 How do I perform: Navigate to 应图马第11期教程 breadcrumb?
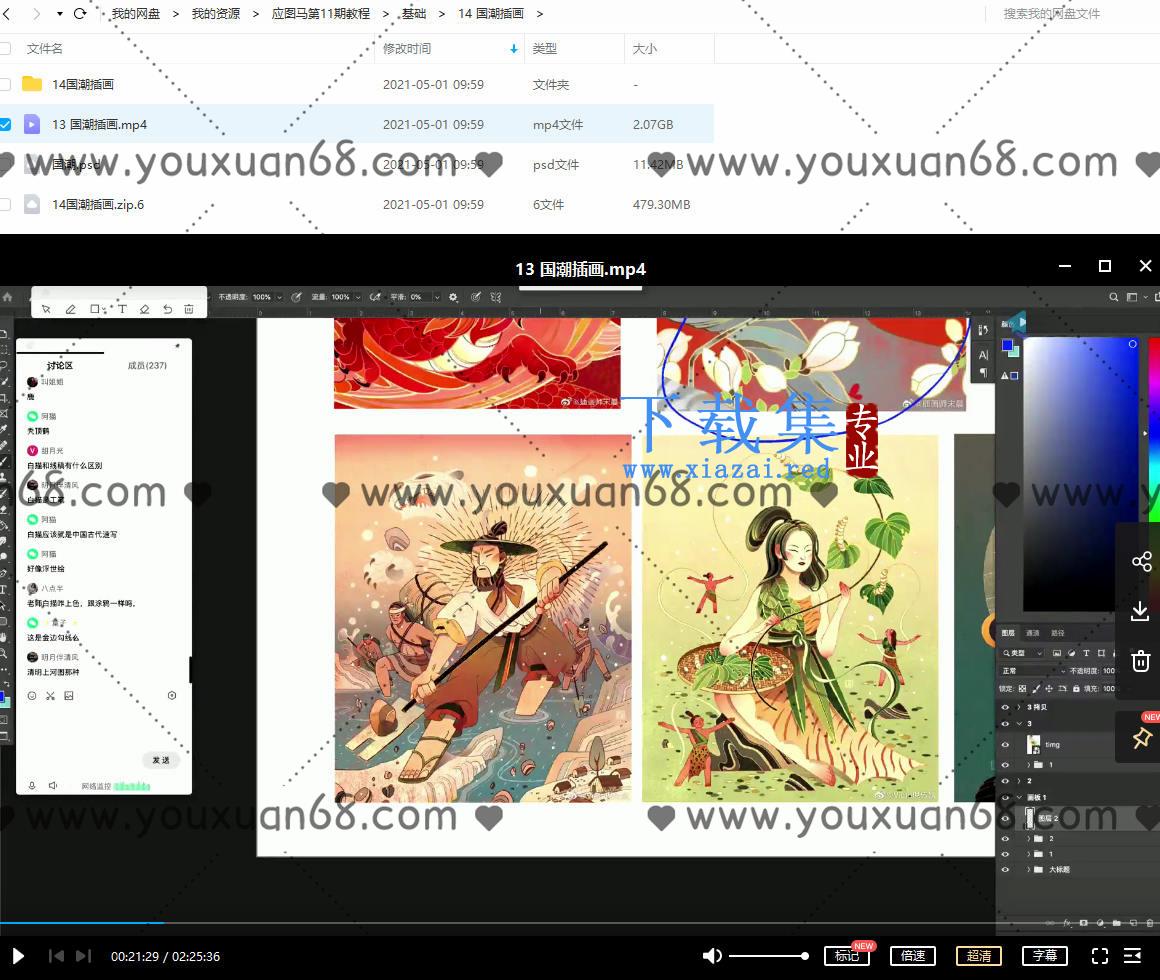[x=320, y=13]
